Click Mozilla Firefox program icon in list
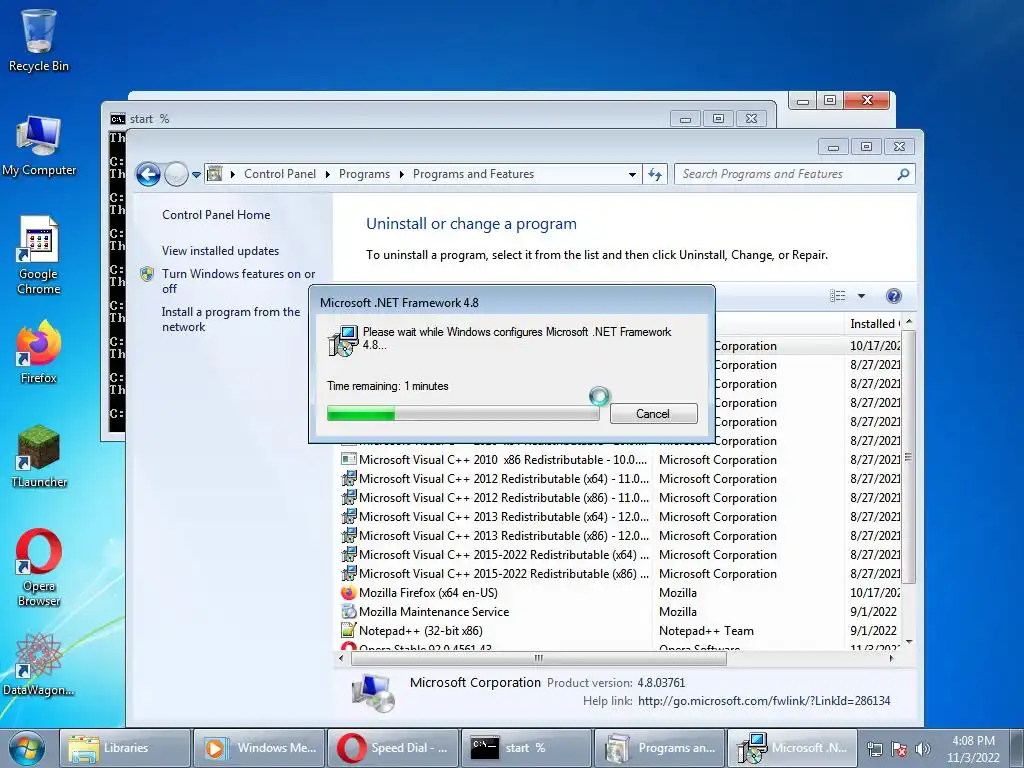The width and height of the screenshot is (1024, 768). 349,592
